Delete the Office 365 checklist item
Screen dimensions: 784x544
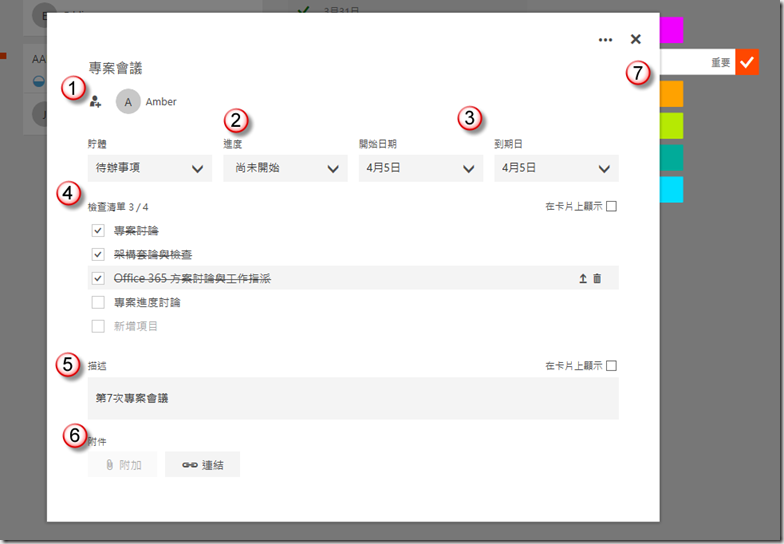[x=598, y=279]
